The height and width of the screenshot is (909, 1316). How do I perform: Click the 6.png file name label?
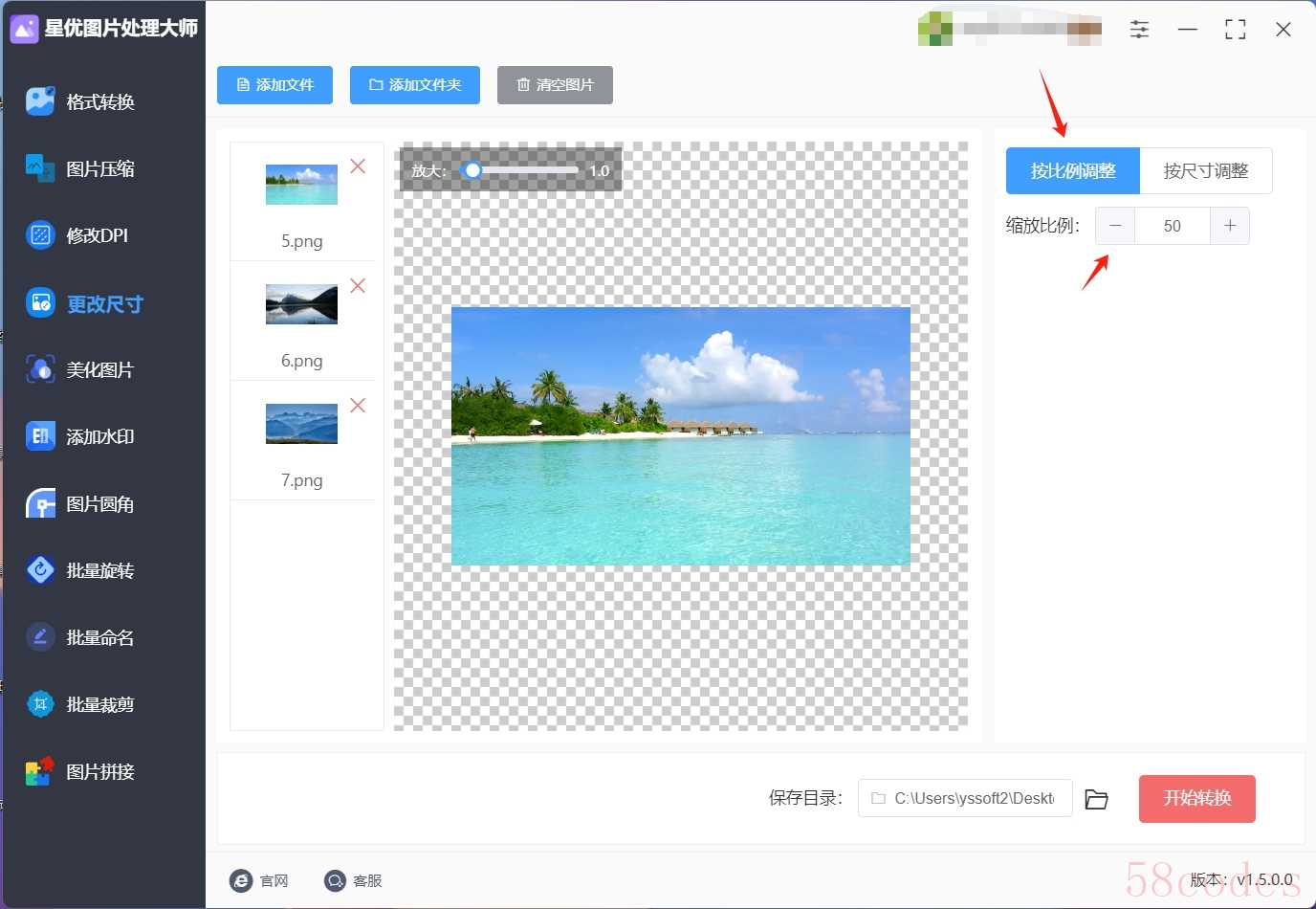302,361
